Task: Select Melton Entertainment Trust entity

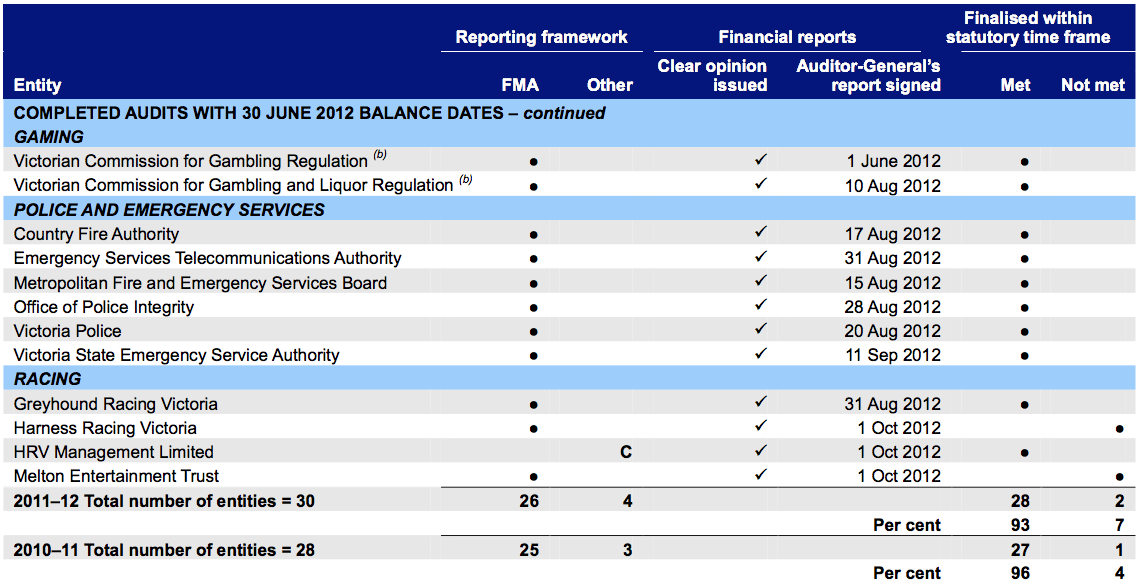Action: pyautogui.click(x=116, y=476)
